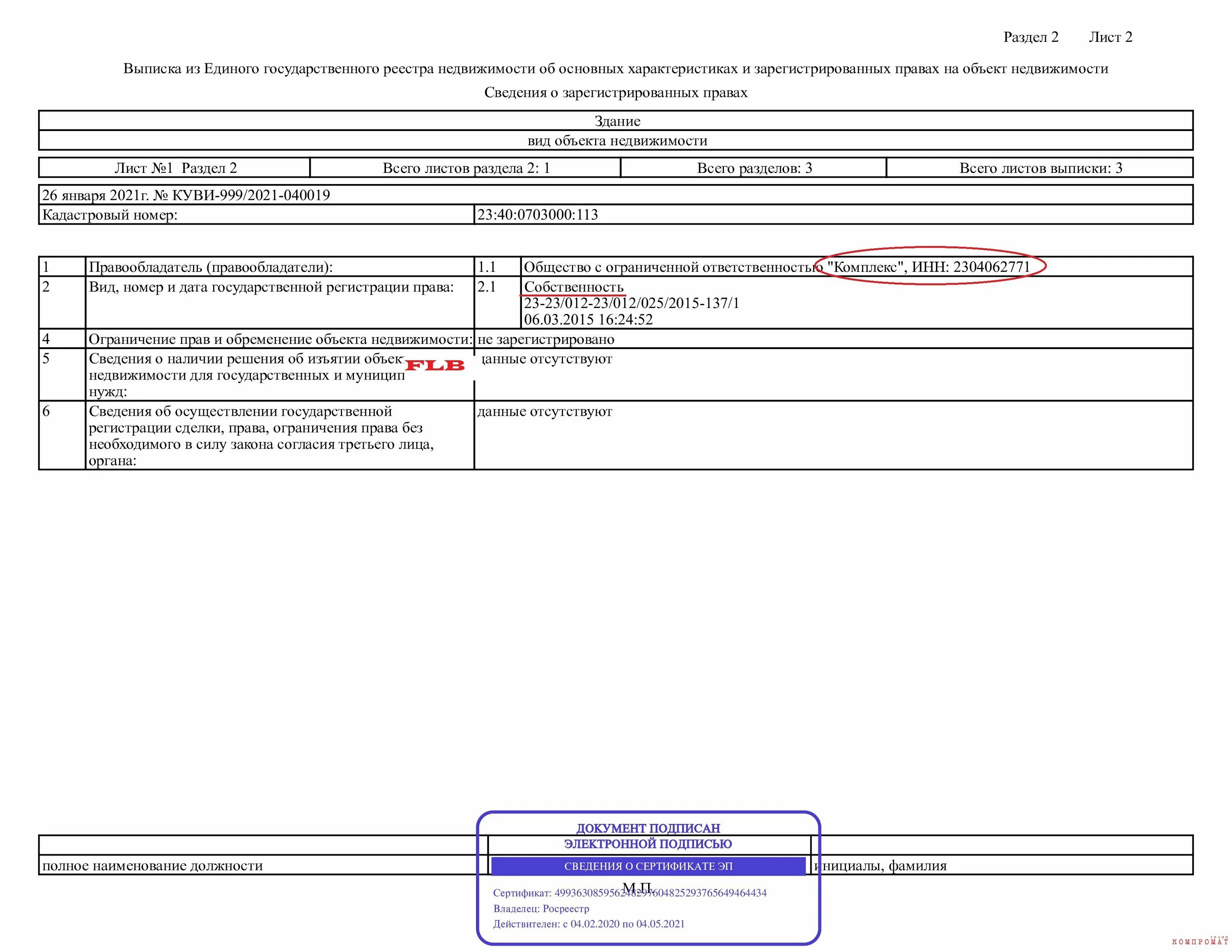Click the blue СВЕДЕНИЯ О СЕРТИФИКАТЕ ЭП bar

(x=648, y=866)
